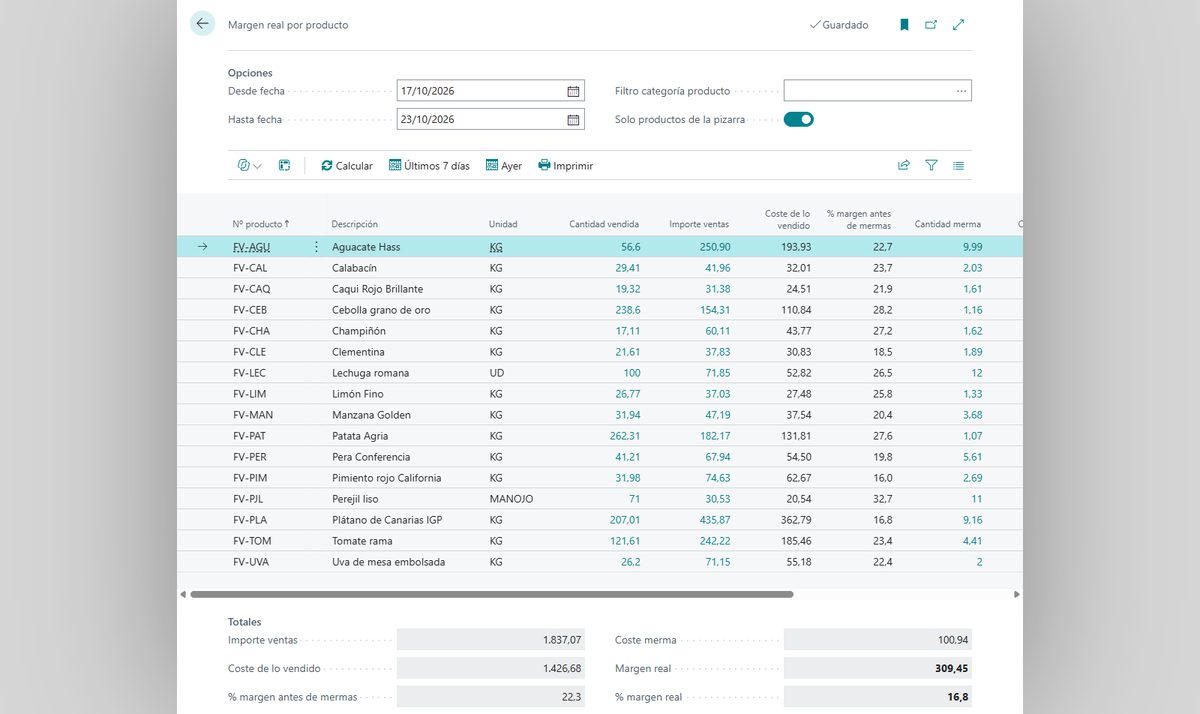Open calendar picker for Hasta fecha

[573, 120]
